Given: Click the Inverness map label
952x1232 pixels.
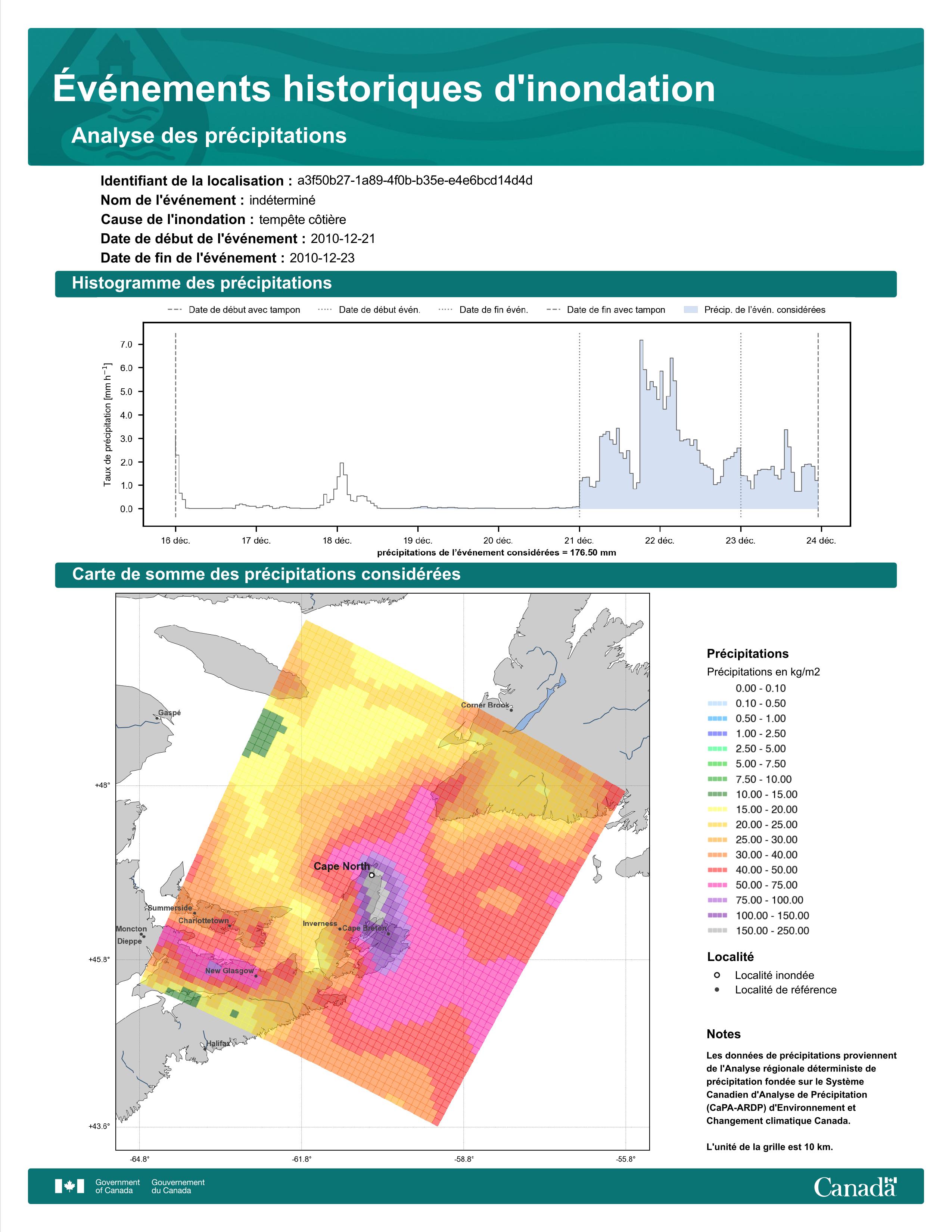Looking at the screenshot, I should coord(320,923).
